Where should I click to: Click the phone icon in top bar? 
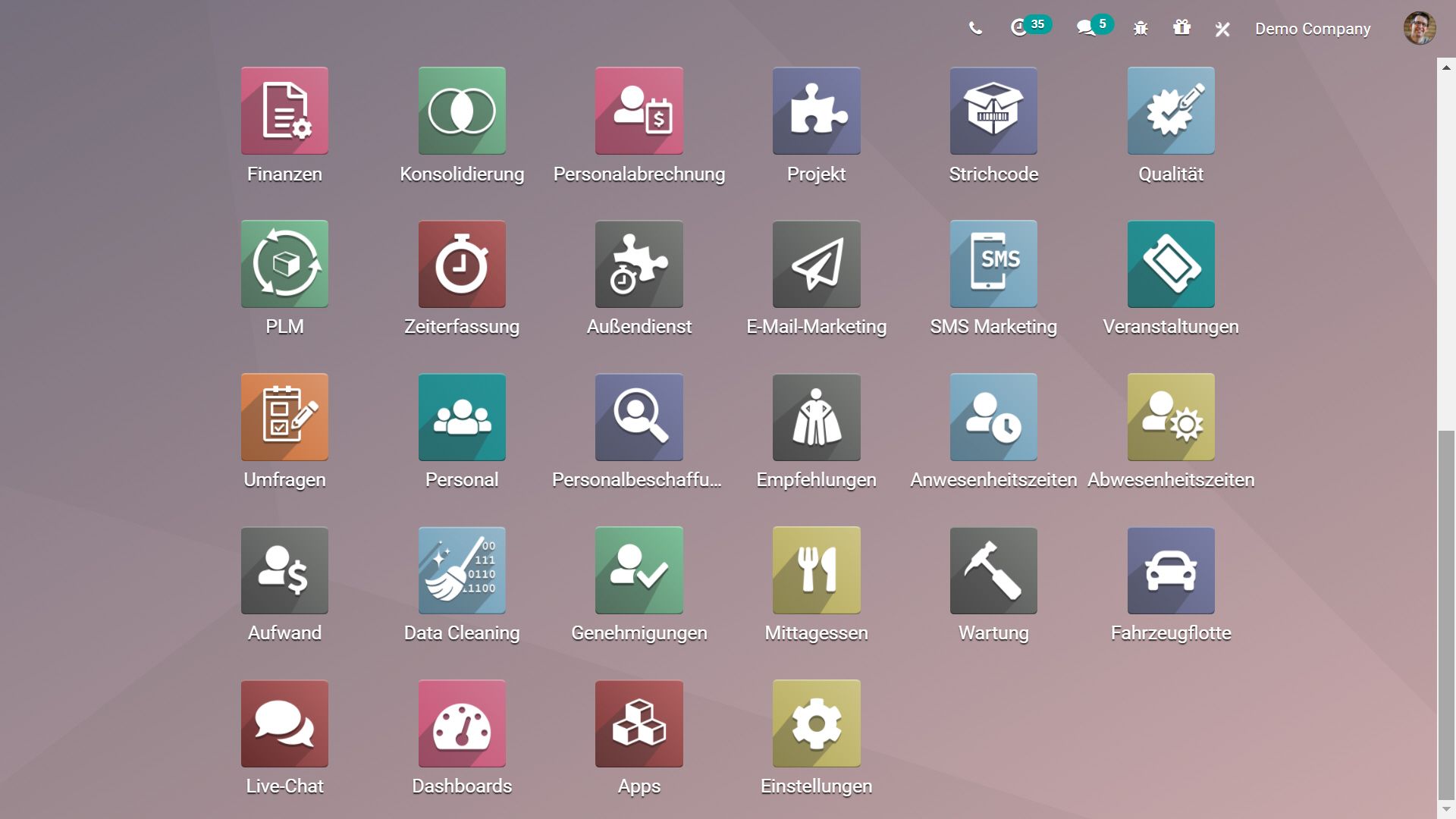click(x=975, y=29)
